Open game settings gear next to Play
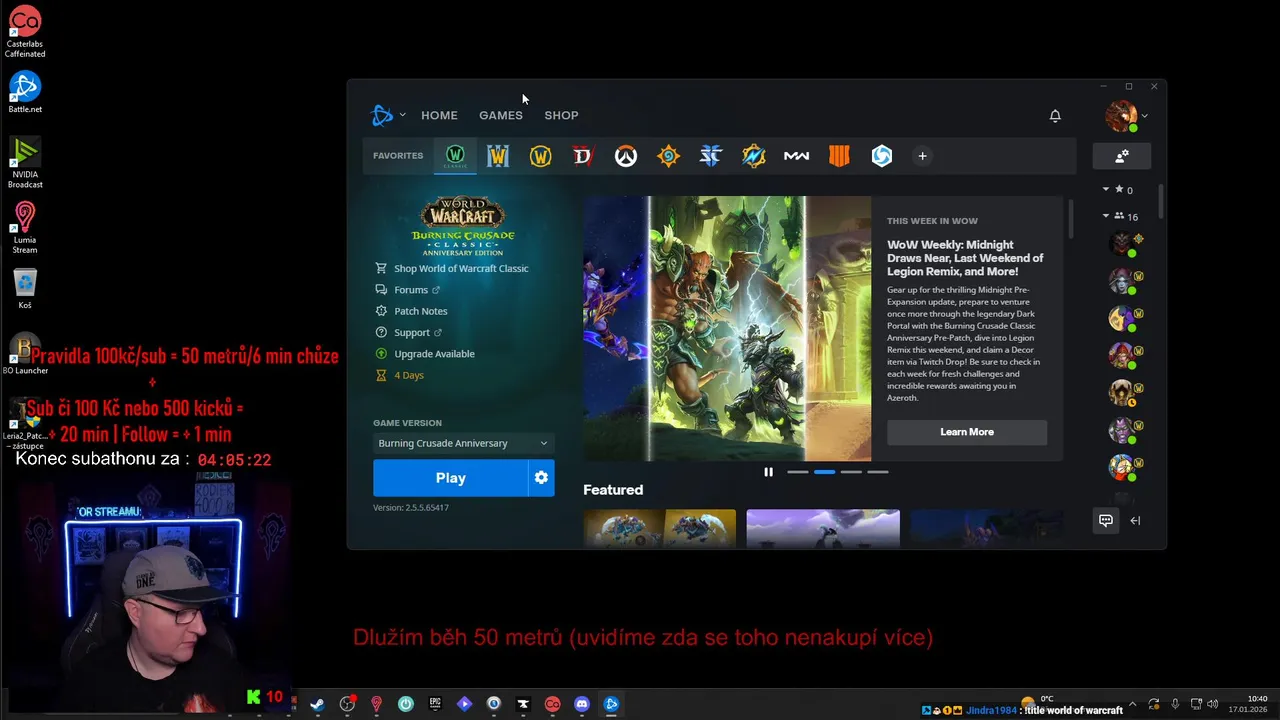 tap(541, 478)
